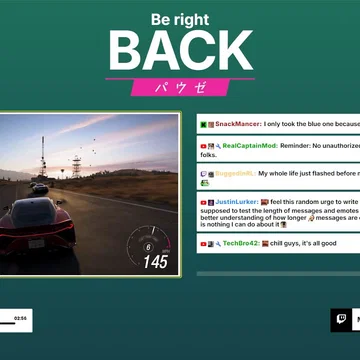Click SnackMancer's avatar badge
Image resolution: width=360 pixels, height=360 pixels.
(x=211, y=124)
